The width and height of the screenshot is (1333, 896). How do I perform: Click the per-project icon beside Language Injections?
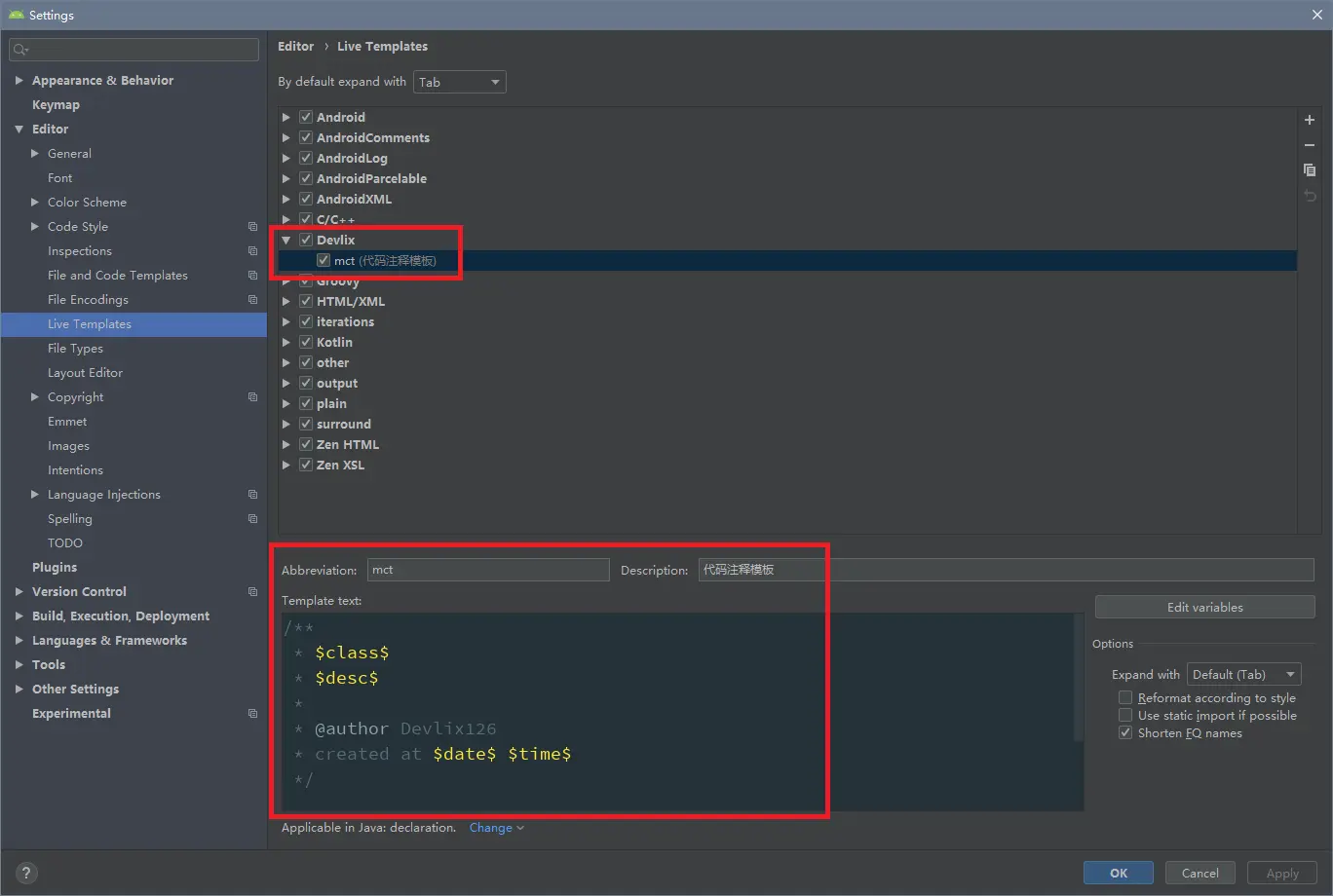[253, 495]
